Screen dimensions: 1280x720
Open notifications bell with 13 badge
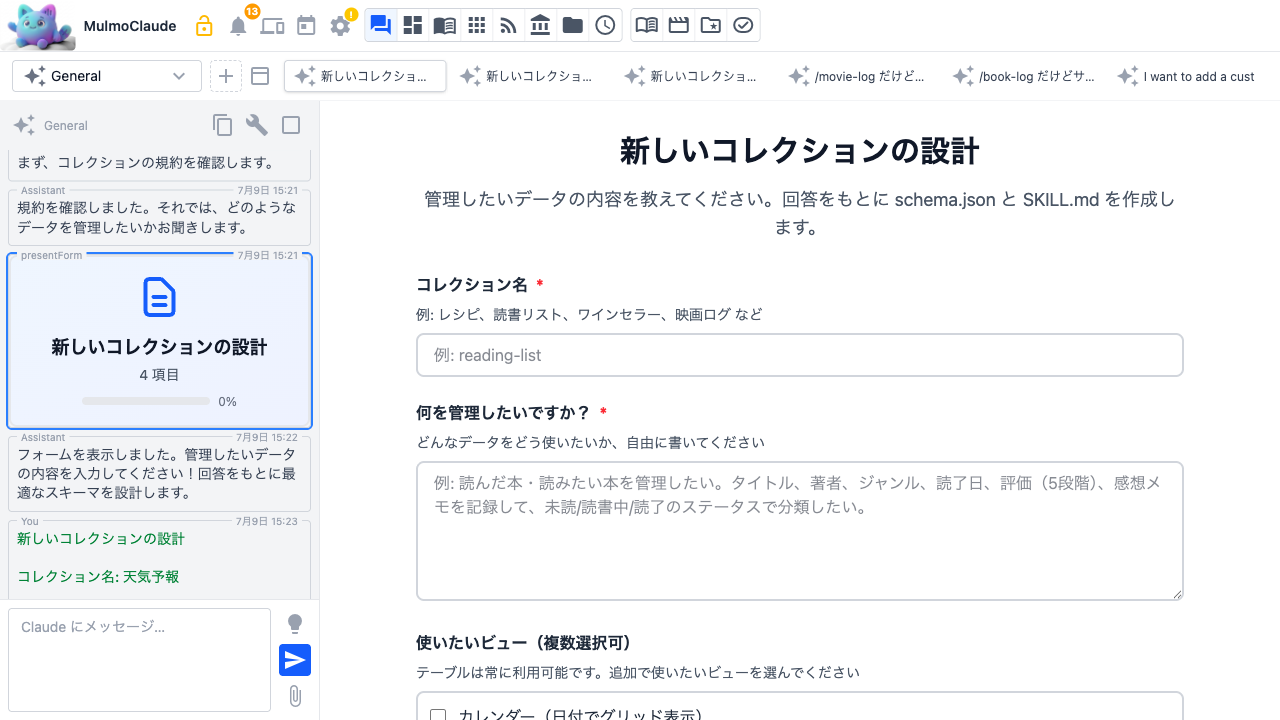pyautogui.click(x=238, y=26)
